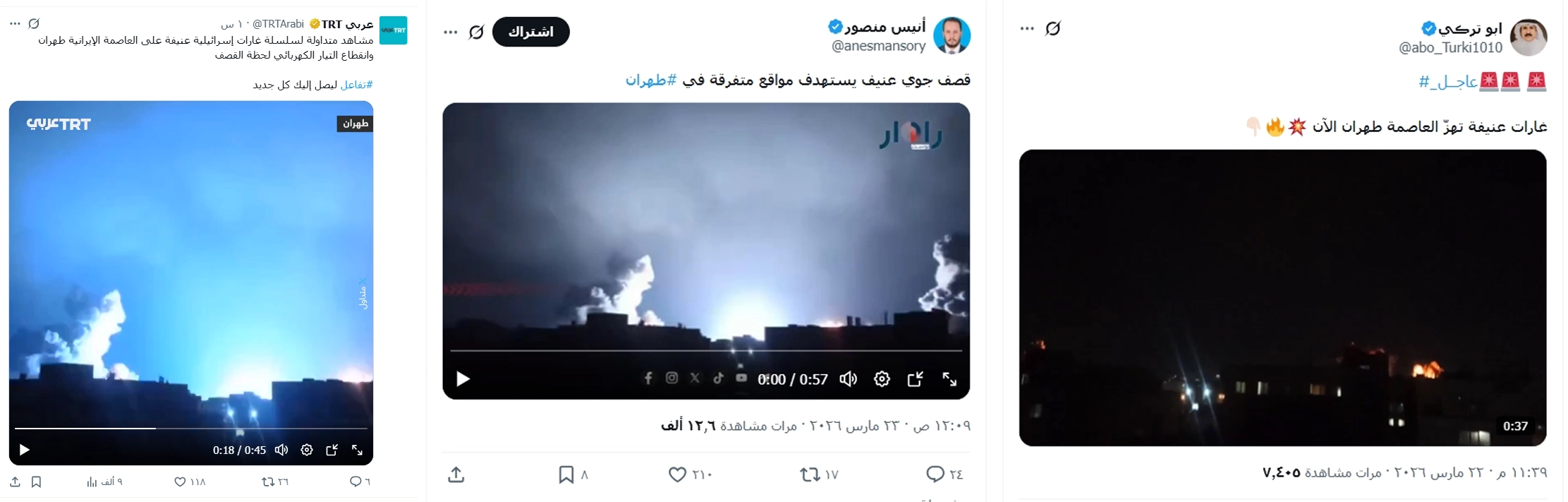
Task: Reply to Anees Mansour's post
Action: [x=935, y=474]
